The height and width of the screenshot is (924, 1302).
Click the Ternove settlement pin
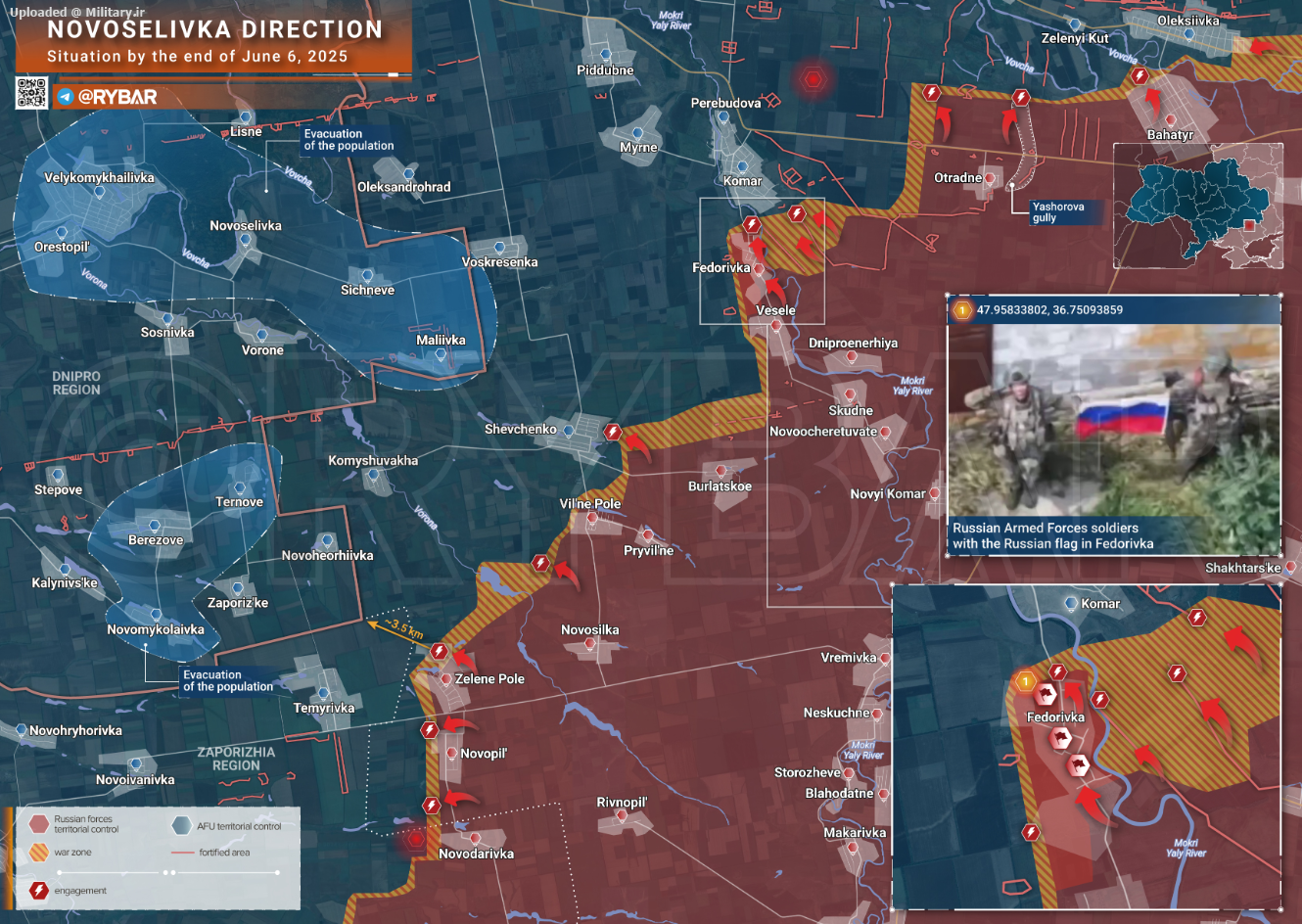click(x=240, y=487)
